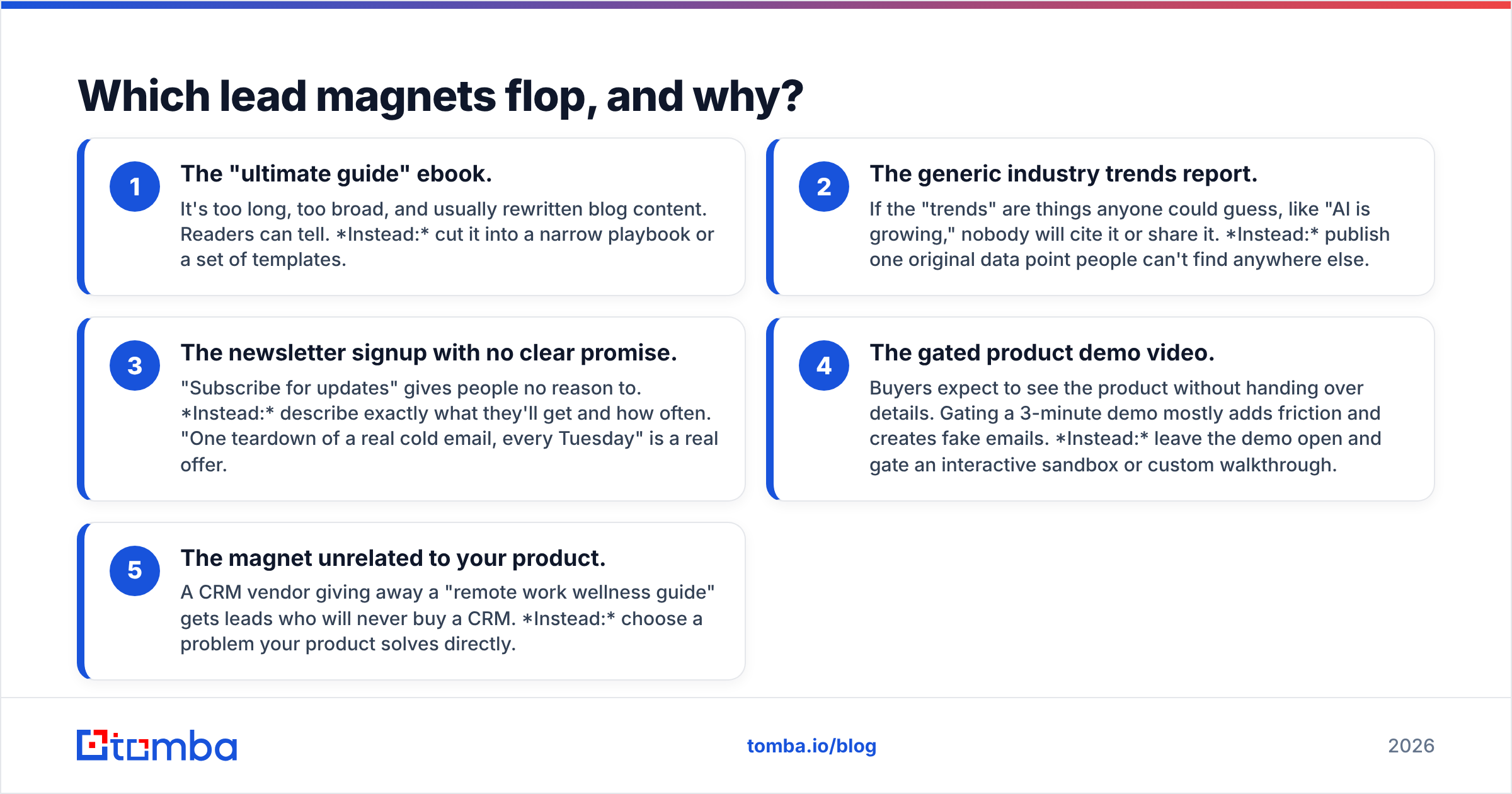
Task: Click the CRM vendor description paragraph
Action: click(x=447, y=618)
